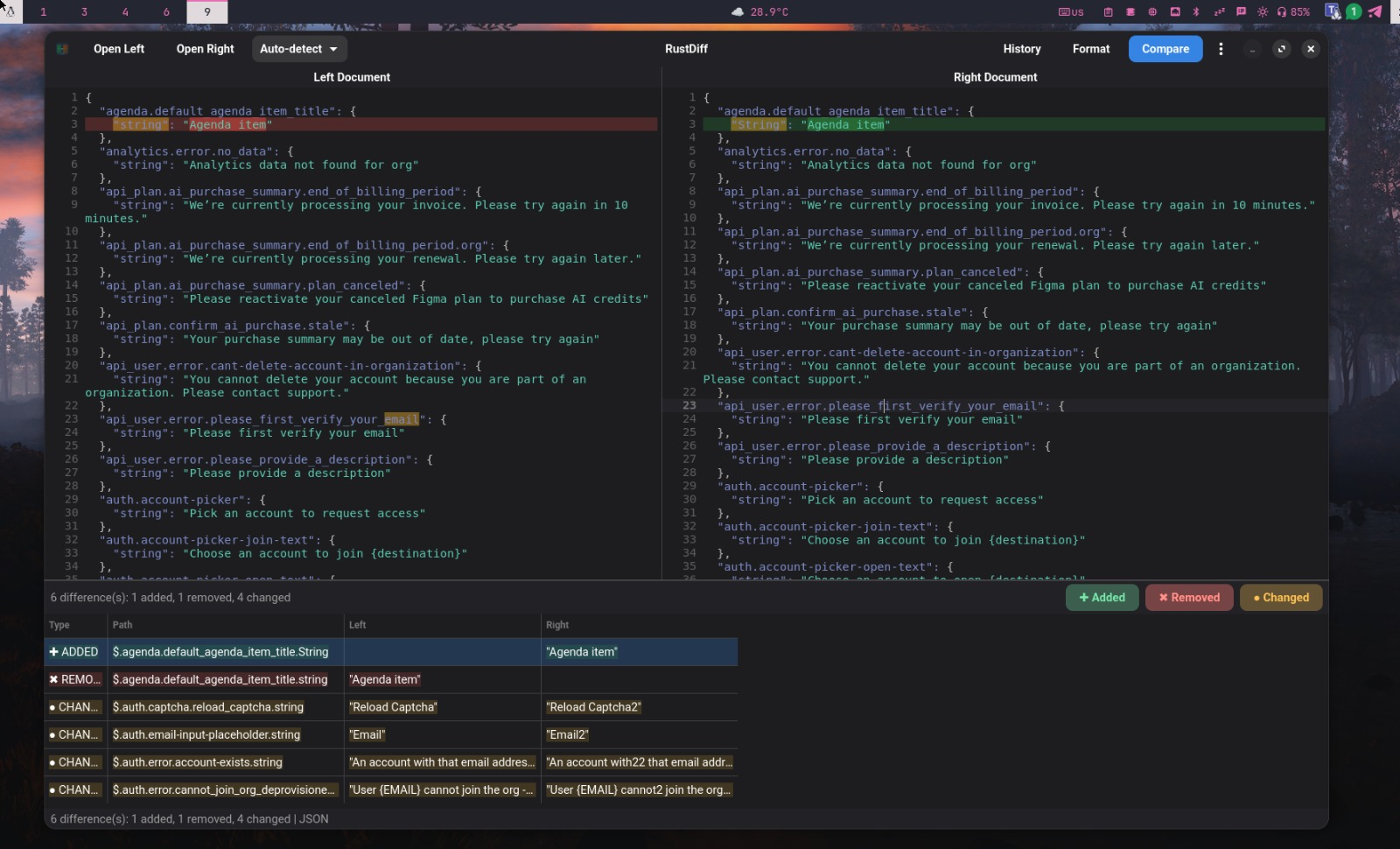Click the network ethernet tray icon
The image size is (1400, 849).
click(x=1175, y=11)
